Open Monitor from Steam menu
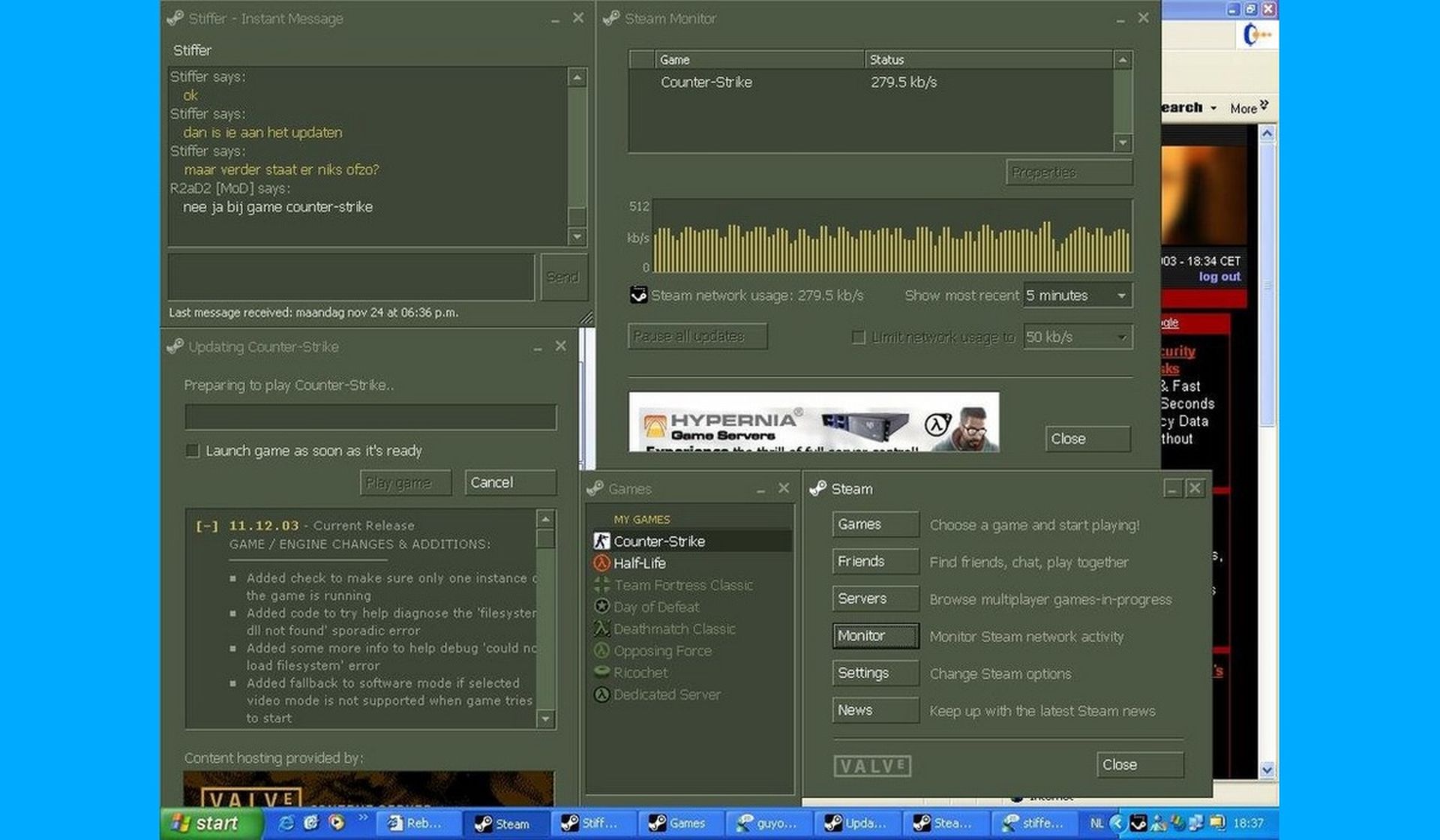The height and width of the screenshot is (840, 1440). (874, 635)
